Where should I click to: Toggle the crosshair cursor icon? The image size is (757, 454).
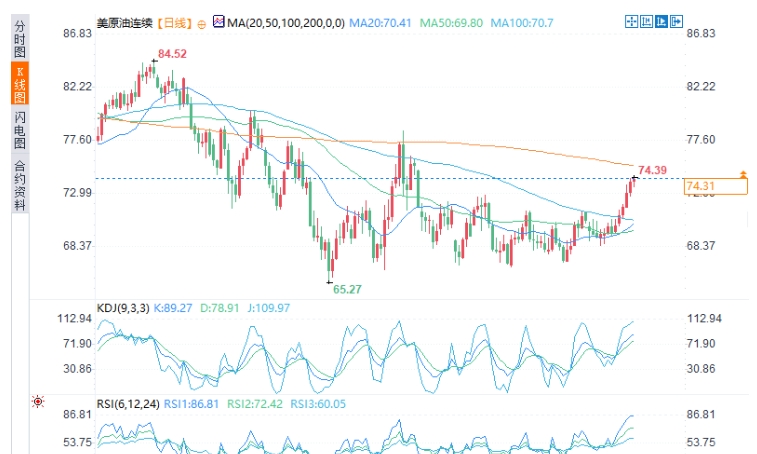[x=631, y=21]
